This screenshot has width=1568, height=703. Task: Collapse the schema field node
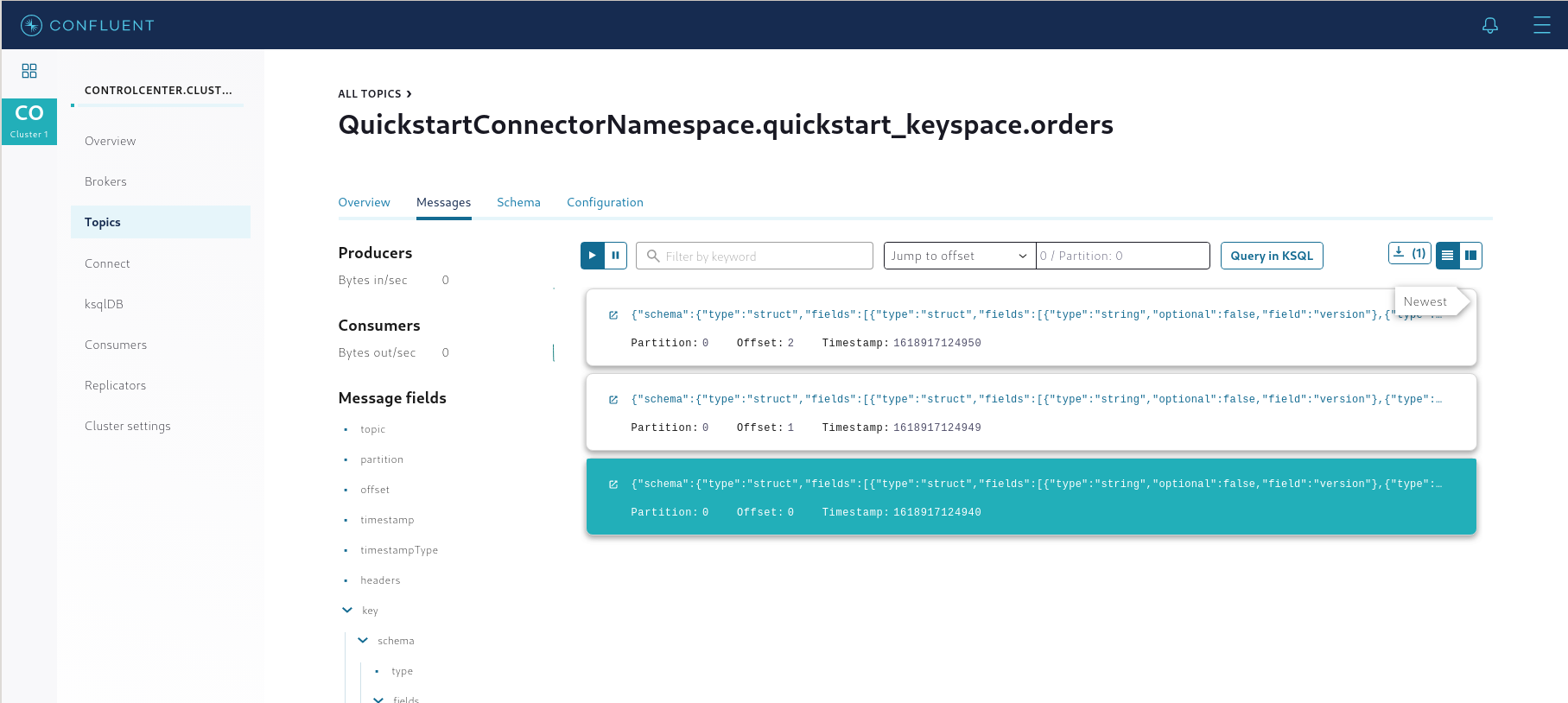(363, 640)
